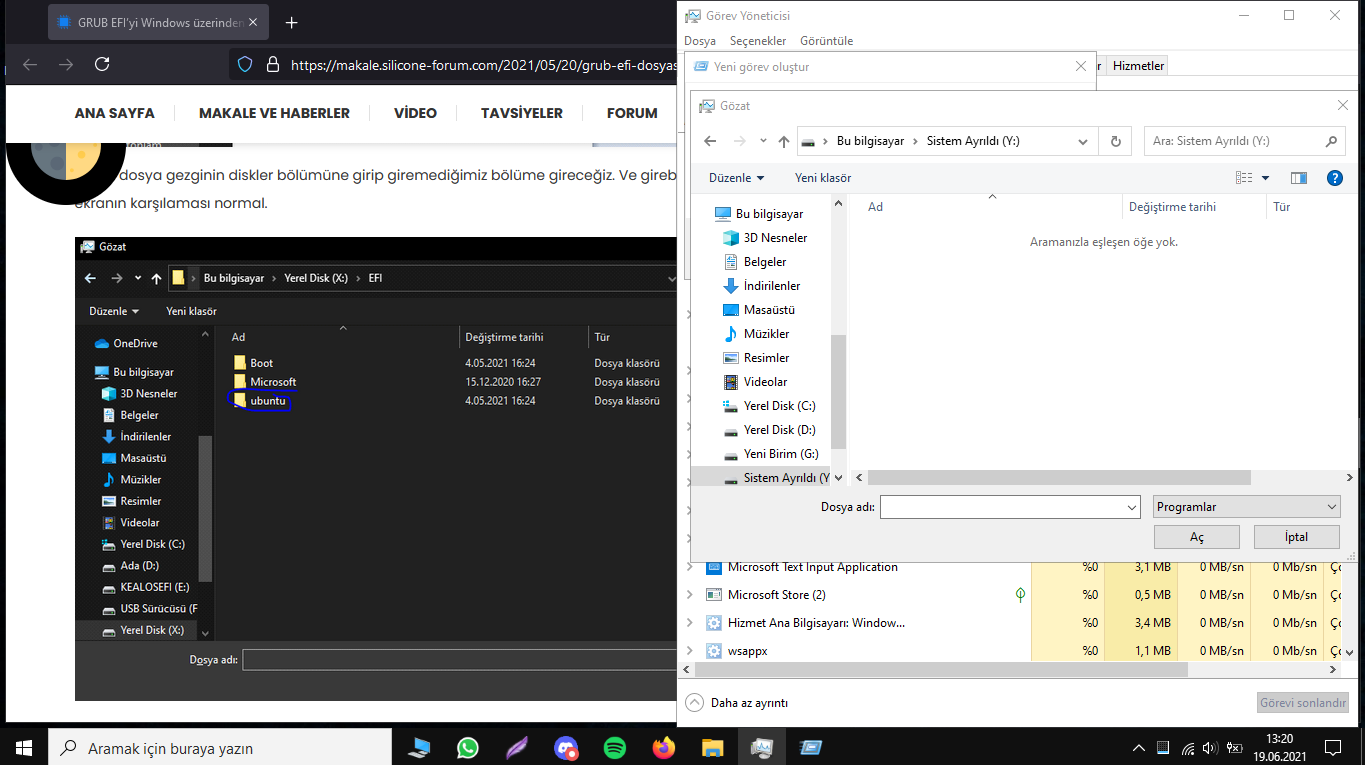This screenshot has height=765, width=1365.
Task: Click the padlock site info icon
Action: [271, 64]
